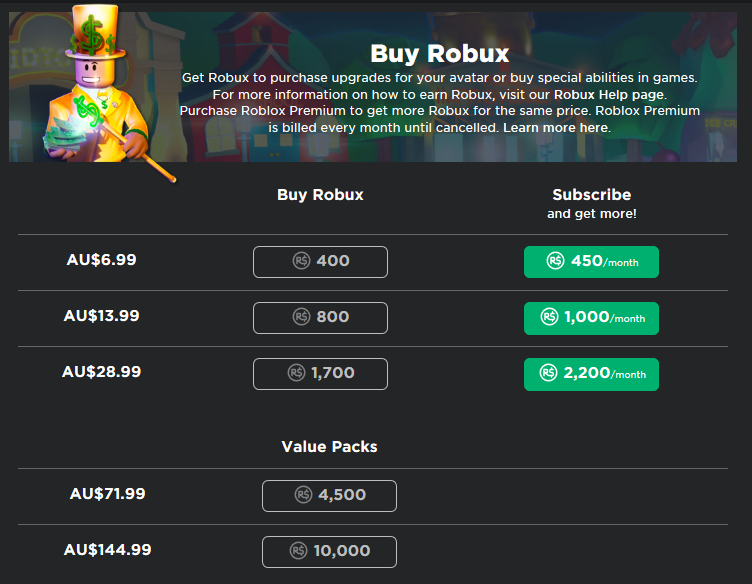Open the Robux Help page link
Image resolution: width=752 pixels, height=584 pixels.
(x=609, y=95)
